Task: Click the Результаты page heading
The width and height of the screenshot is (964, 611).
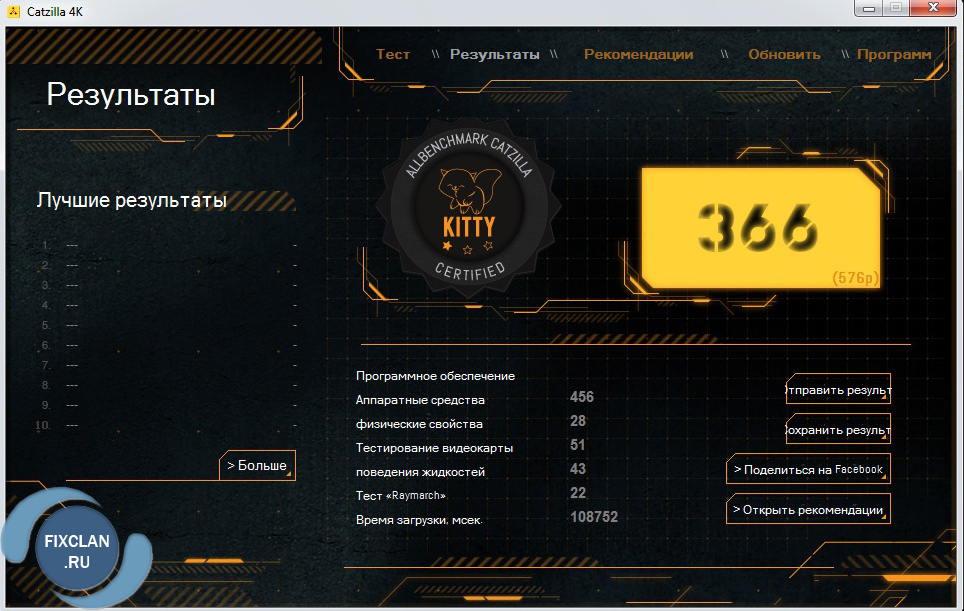Action: click(x=131, y=95)
